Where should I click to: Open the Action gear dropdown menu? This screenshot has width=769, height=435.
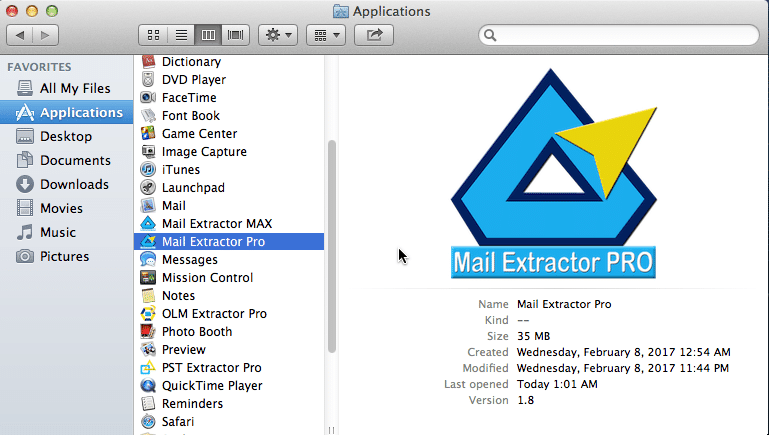[277, 35]
